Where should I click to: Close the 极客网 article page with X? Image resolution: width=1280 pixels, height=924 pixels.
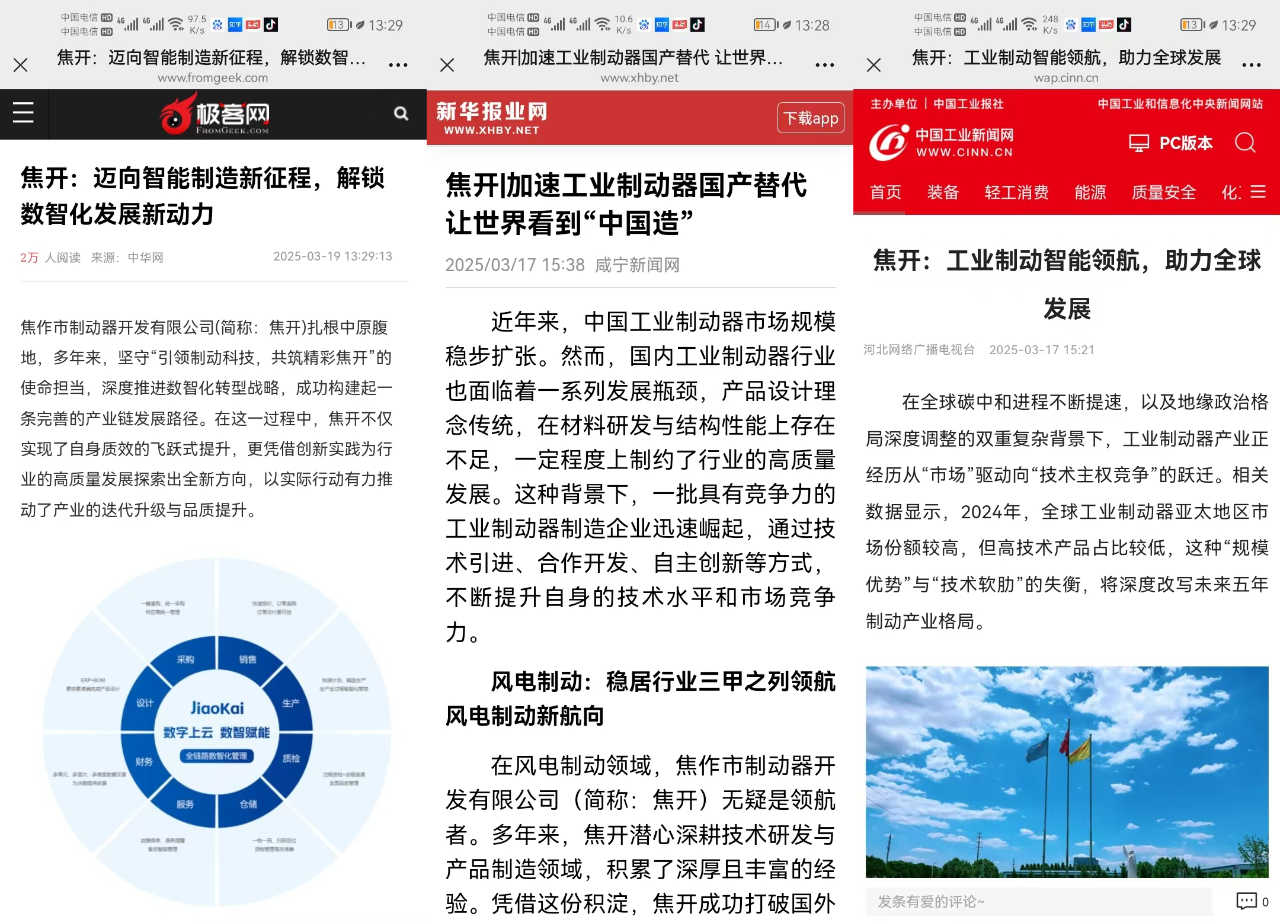tap(20, 65)
